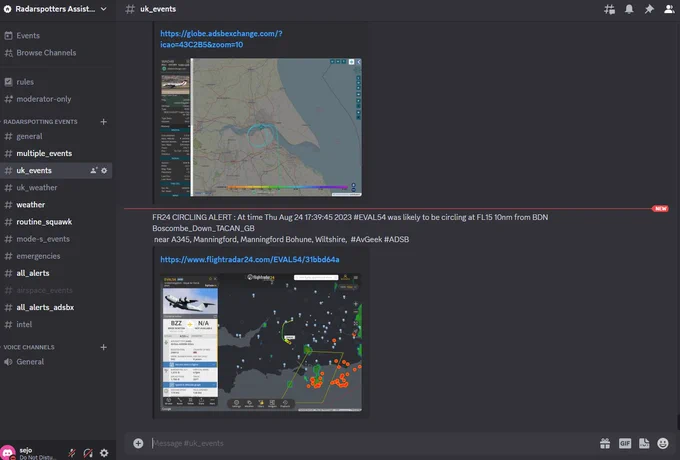Create a new voice channel
The image size is (680, 460).
pos(104,347)
